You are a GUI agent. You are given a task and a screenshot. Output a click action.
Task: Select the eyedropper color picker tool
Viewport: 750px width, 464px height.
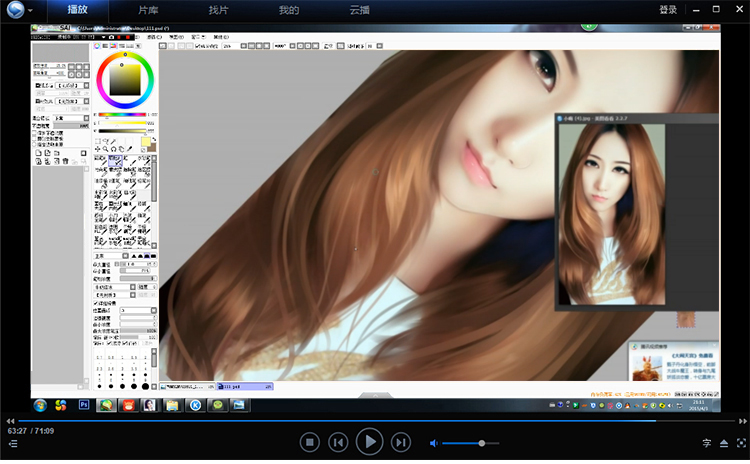click(130, 149)
